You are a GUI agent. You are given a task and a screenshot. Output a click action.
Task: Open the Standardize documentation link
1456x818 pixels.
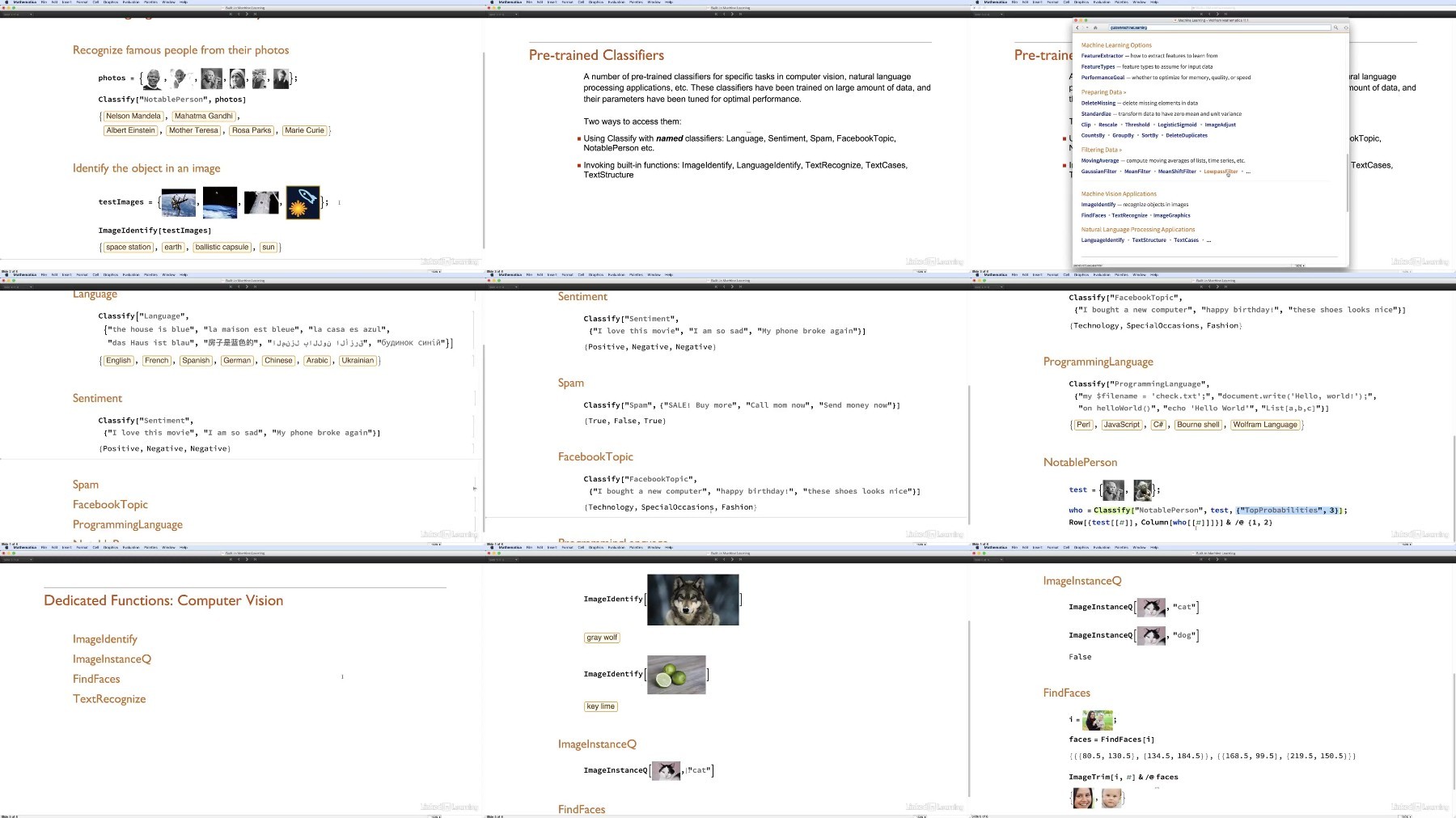pyautogui.click(x=1097, y=114)
